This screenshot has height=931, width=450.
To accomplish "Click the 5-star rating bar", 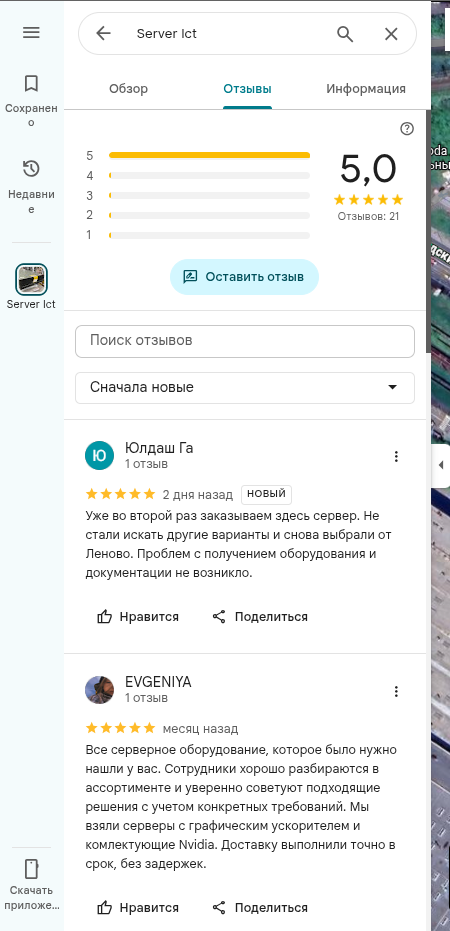I will tap(210, 156).
